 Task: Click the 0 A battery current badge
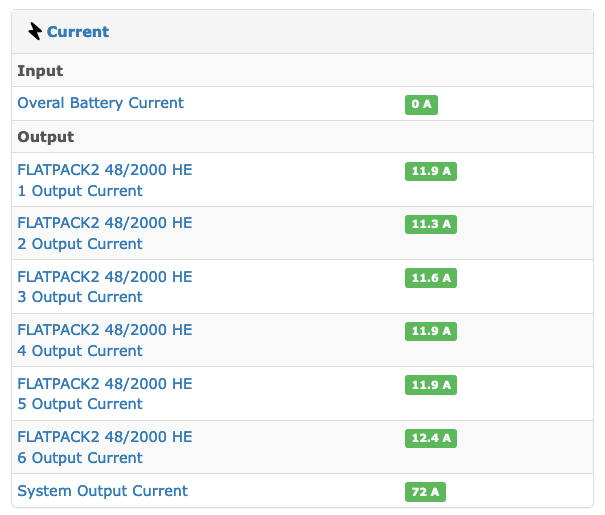pos(421,105)
